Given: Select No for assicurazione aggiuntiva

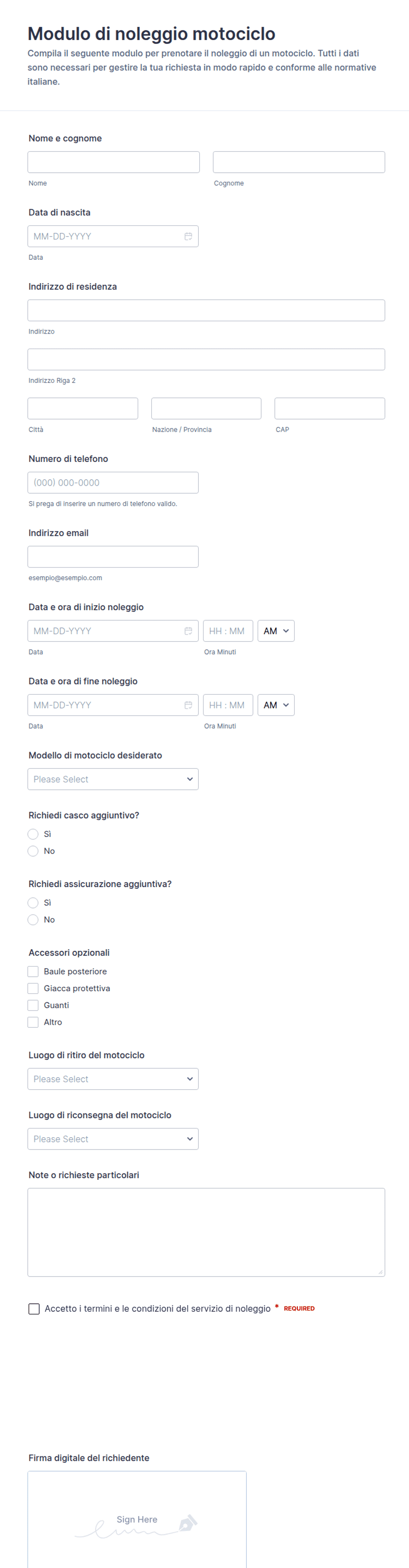Looking at the screenshot, I should (33, 920).
